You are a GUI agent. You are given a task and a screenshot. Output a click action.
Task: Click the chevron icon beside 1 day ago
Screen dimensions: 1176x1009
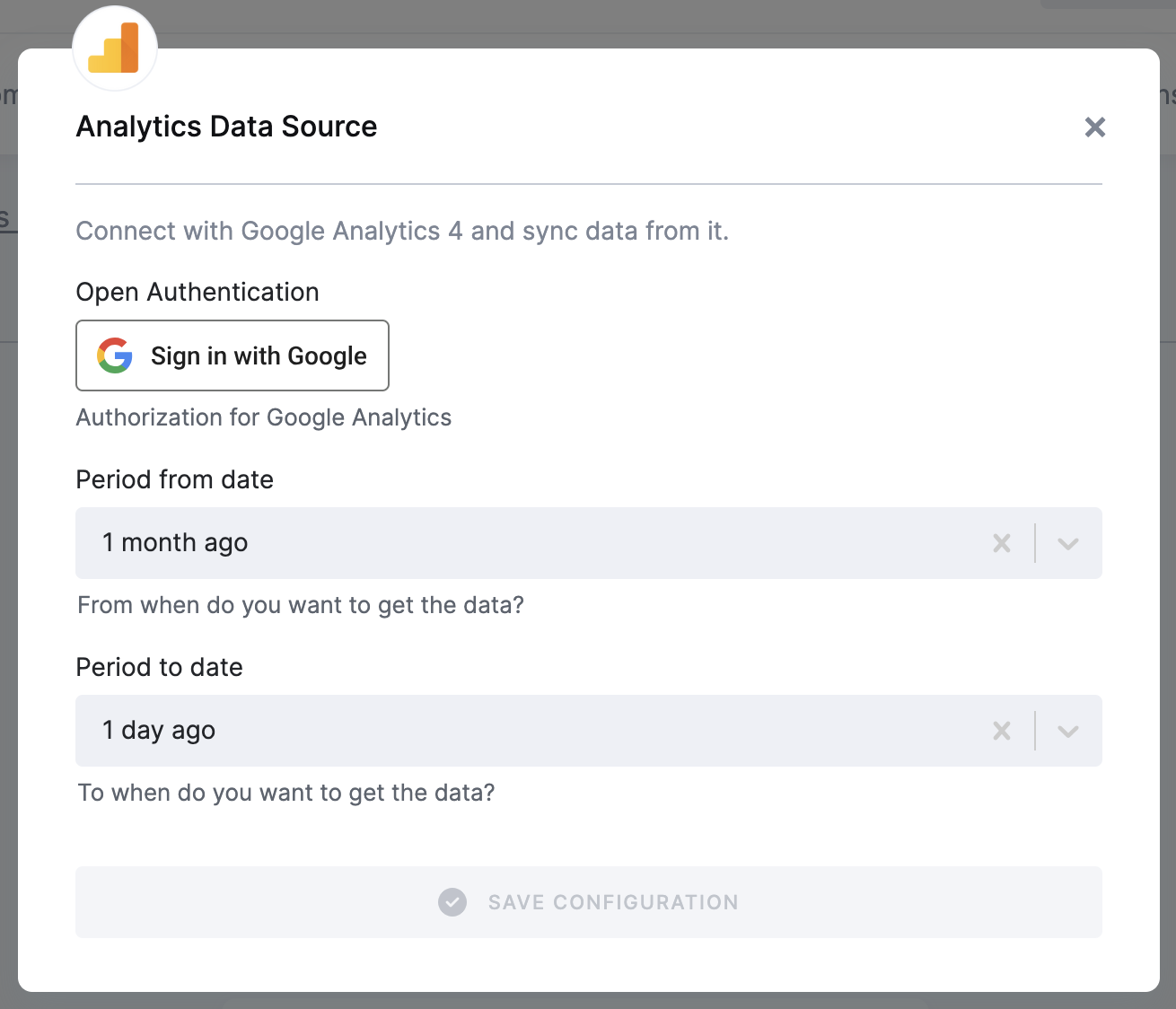point(1067,731)
